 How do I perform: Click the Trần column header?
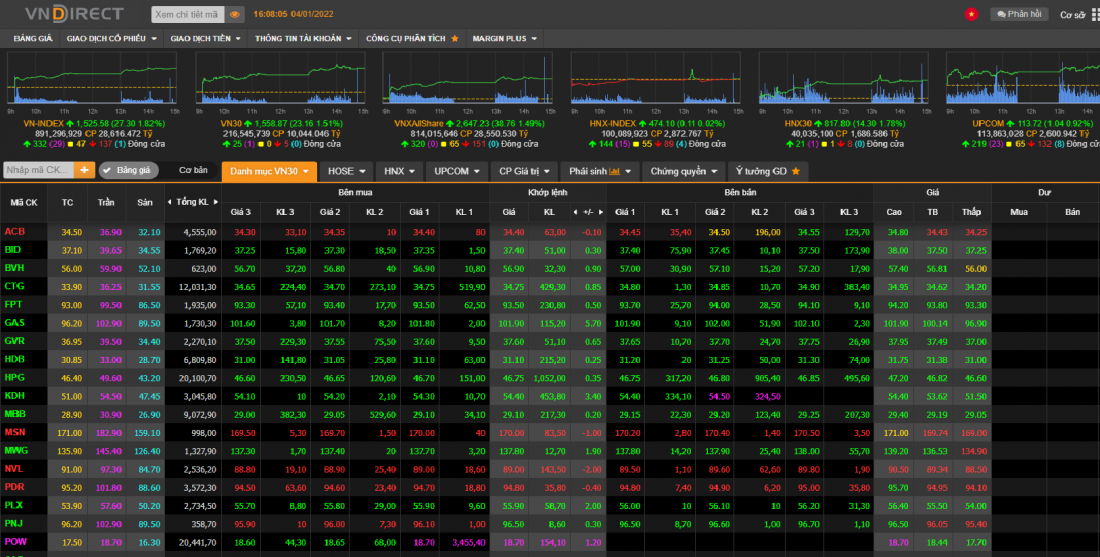(x=106, y=202)
